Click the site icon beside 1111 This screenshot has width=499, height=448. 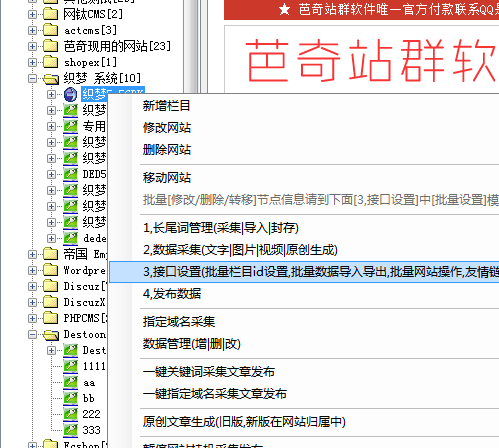click(x=70, y=366)
